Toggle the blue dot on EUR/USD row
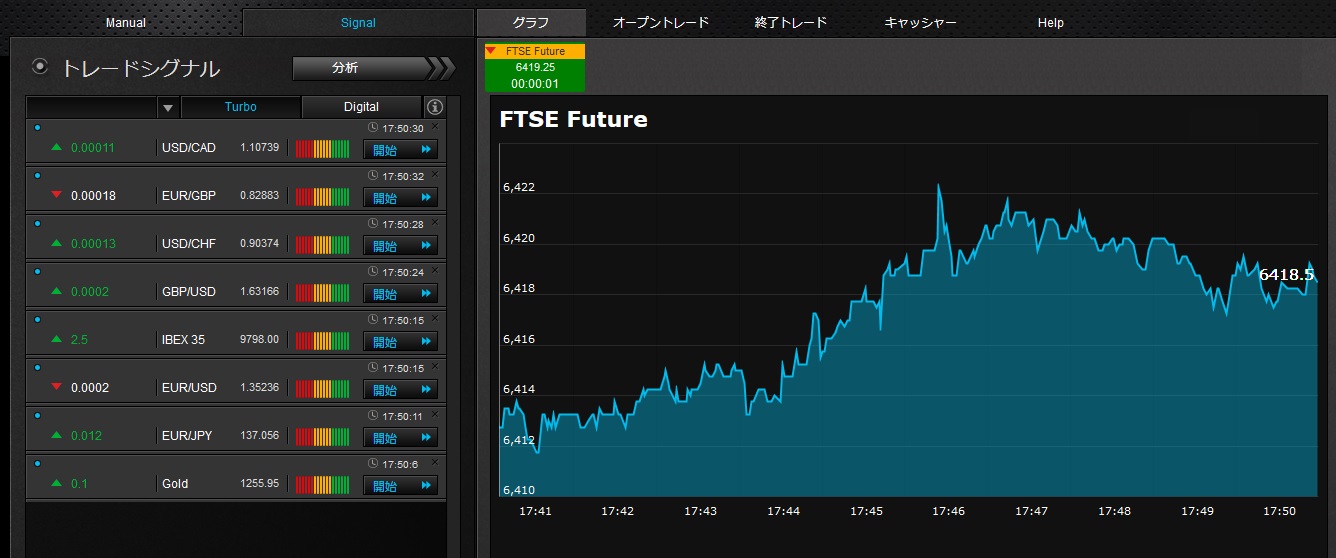Screen dimensions: 1336x558 coord(37,368)
